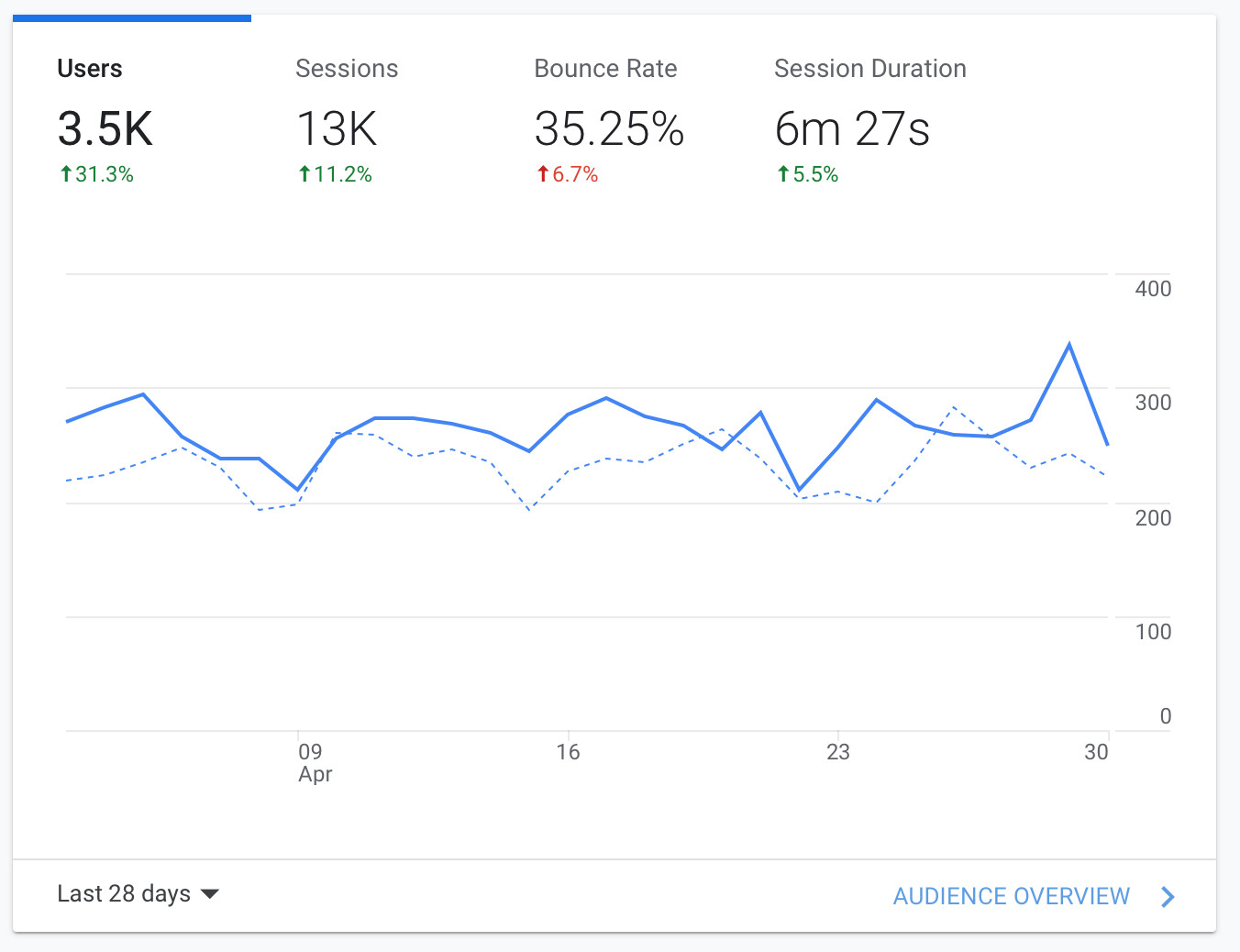
Task: Click green up arrow beside 31.3%
Action: (x=66, y=174)
